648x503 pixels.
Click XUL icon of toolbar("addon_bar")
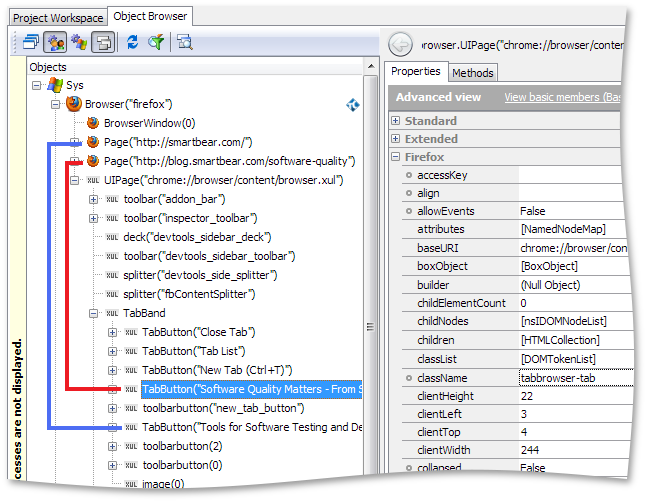(x=112, y=199)
